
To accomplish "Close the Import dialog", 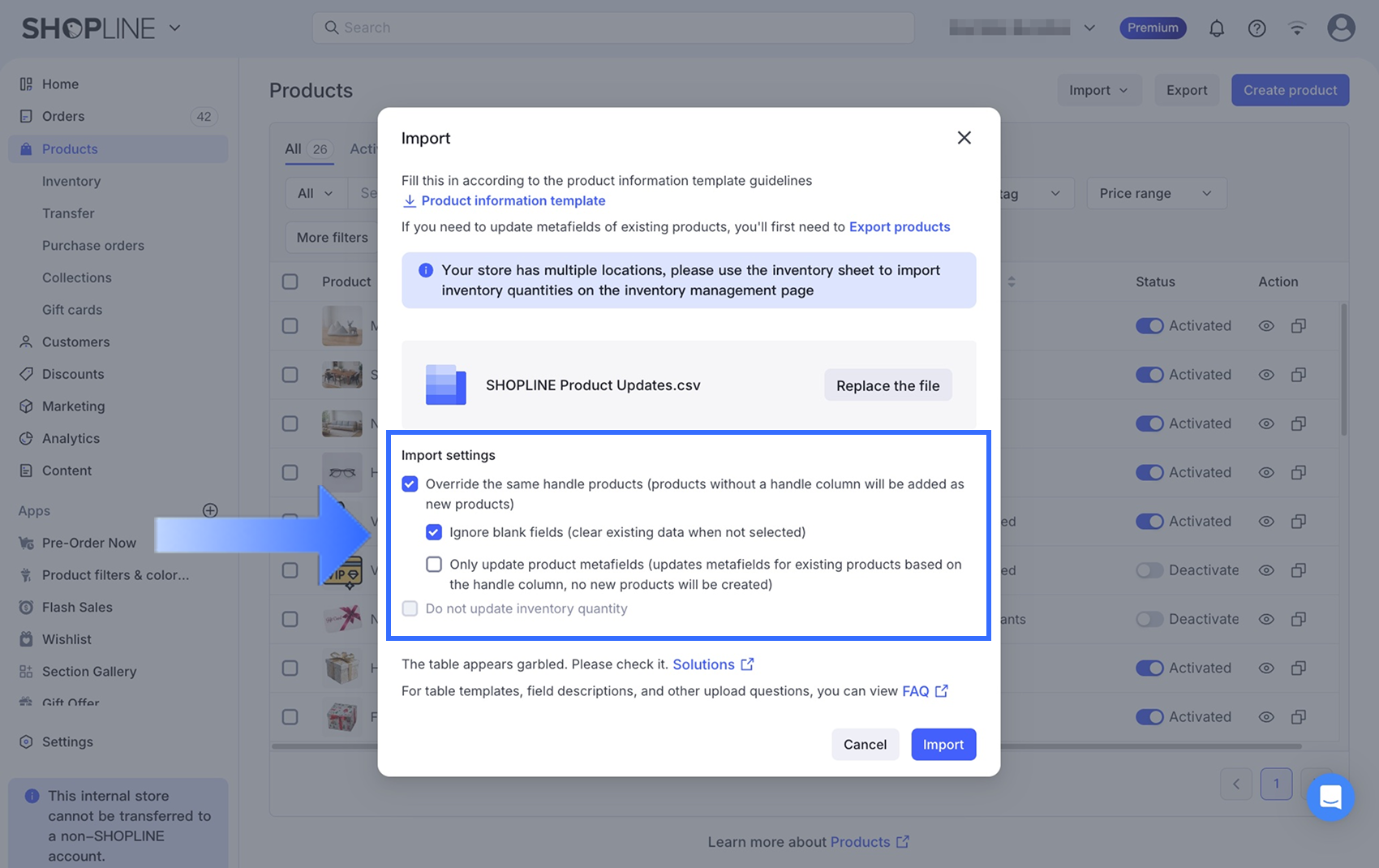I will (x=964, y=138).
